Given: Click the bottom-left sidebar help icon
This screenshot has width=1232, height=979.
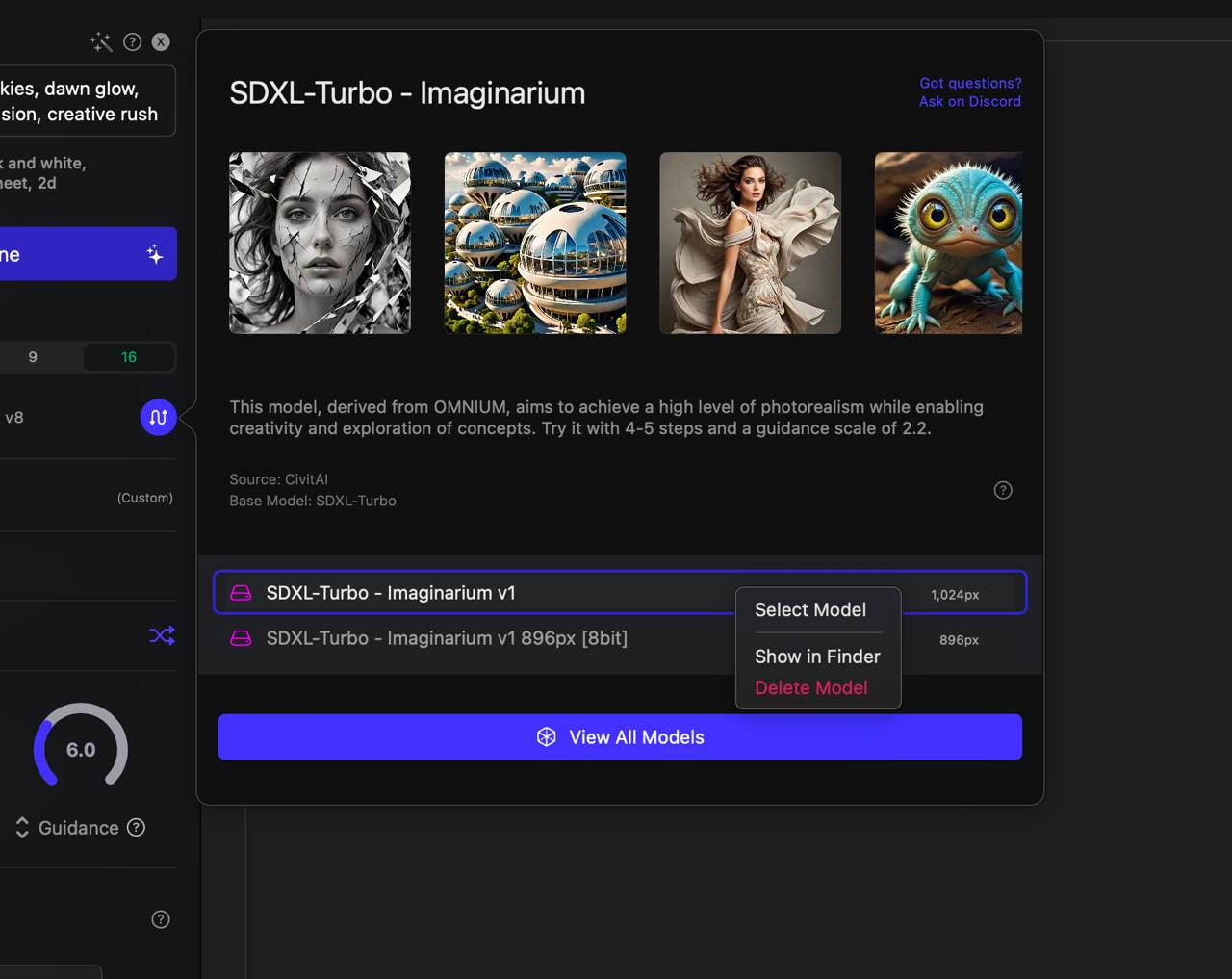Looking at the screenshot, I should pos(161,919).
